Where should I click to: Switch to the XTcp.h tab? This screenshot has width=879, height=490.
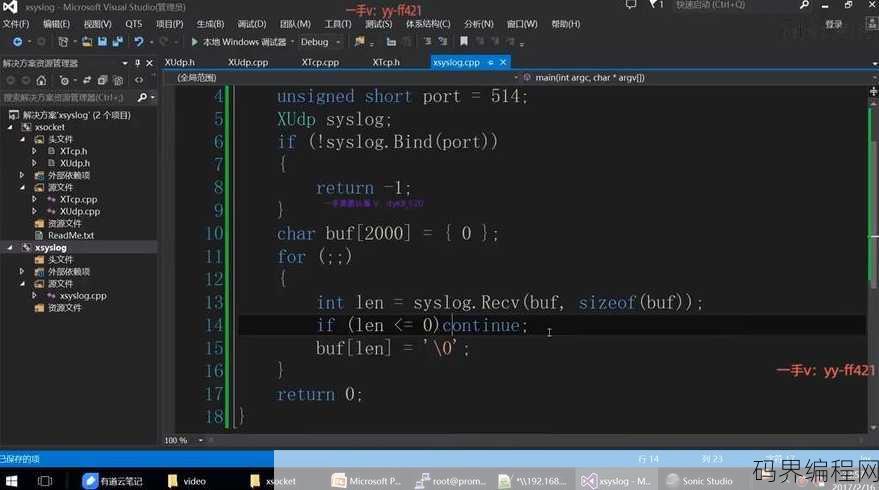point(386,62)
